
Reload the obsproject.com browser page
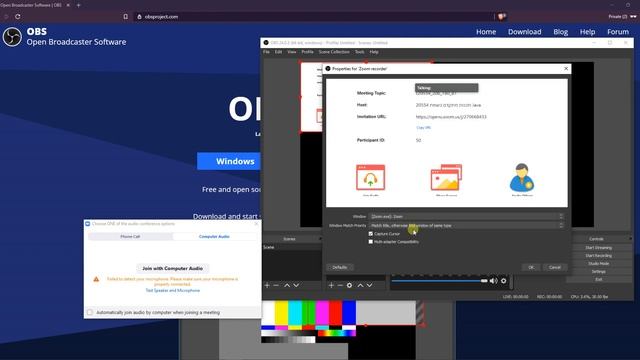18,17
